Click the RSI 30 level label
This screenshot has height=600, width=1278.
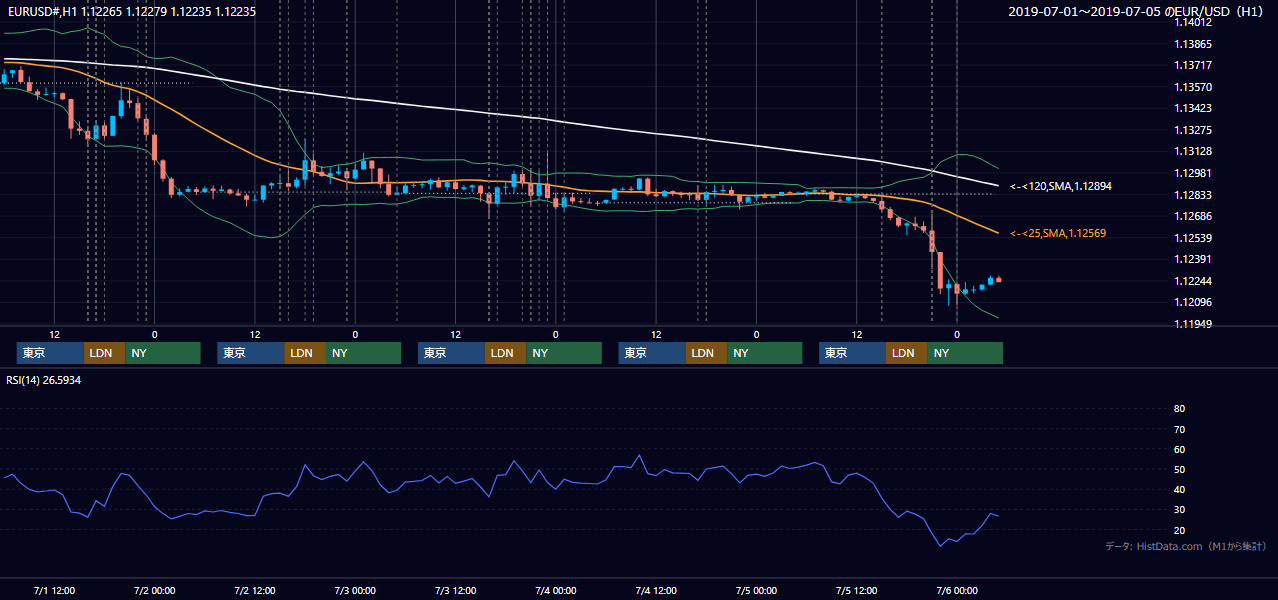[x=1179, y=510]
